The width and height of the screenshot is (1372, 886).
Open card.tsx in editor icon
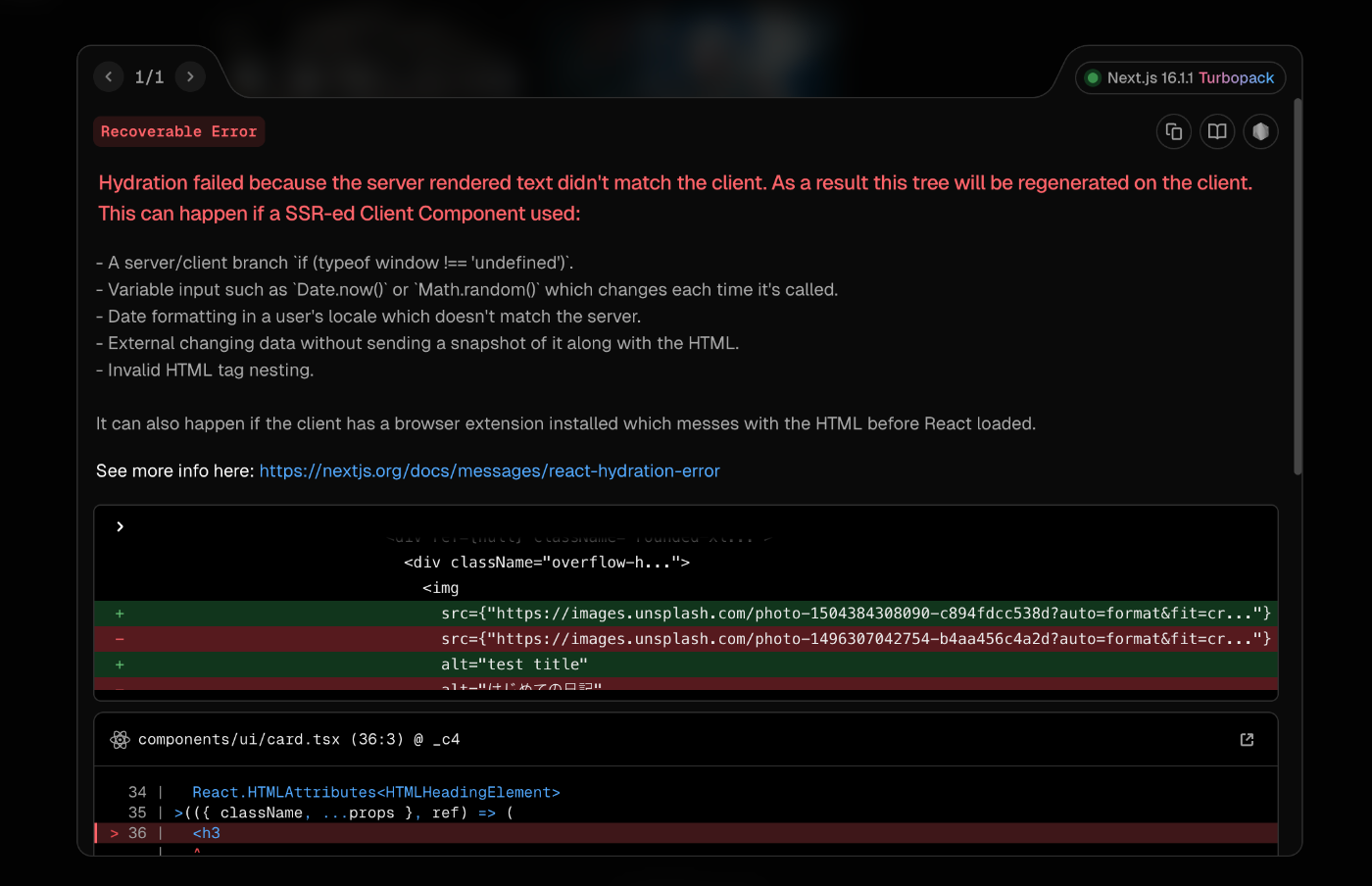coord(1247,740)
